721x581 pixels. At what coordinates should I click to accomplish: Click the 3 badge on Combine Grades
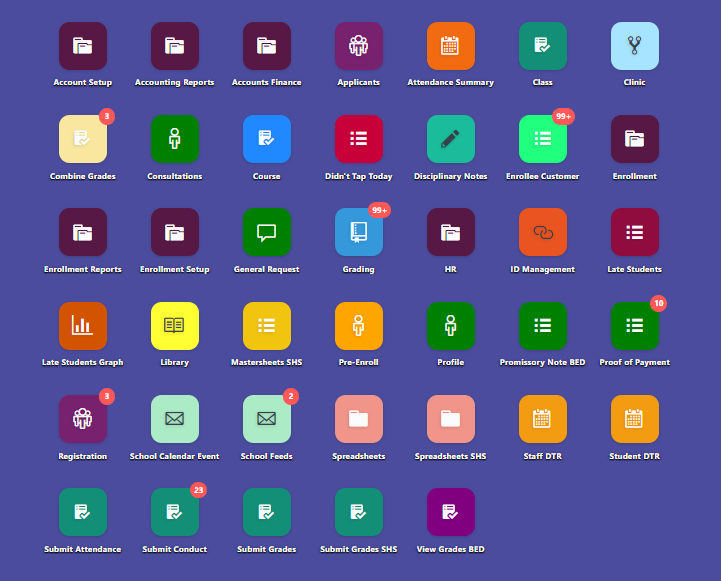(x=107, y=116)
